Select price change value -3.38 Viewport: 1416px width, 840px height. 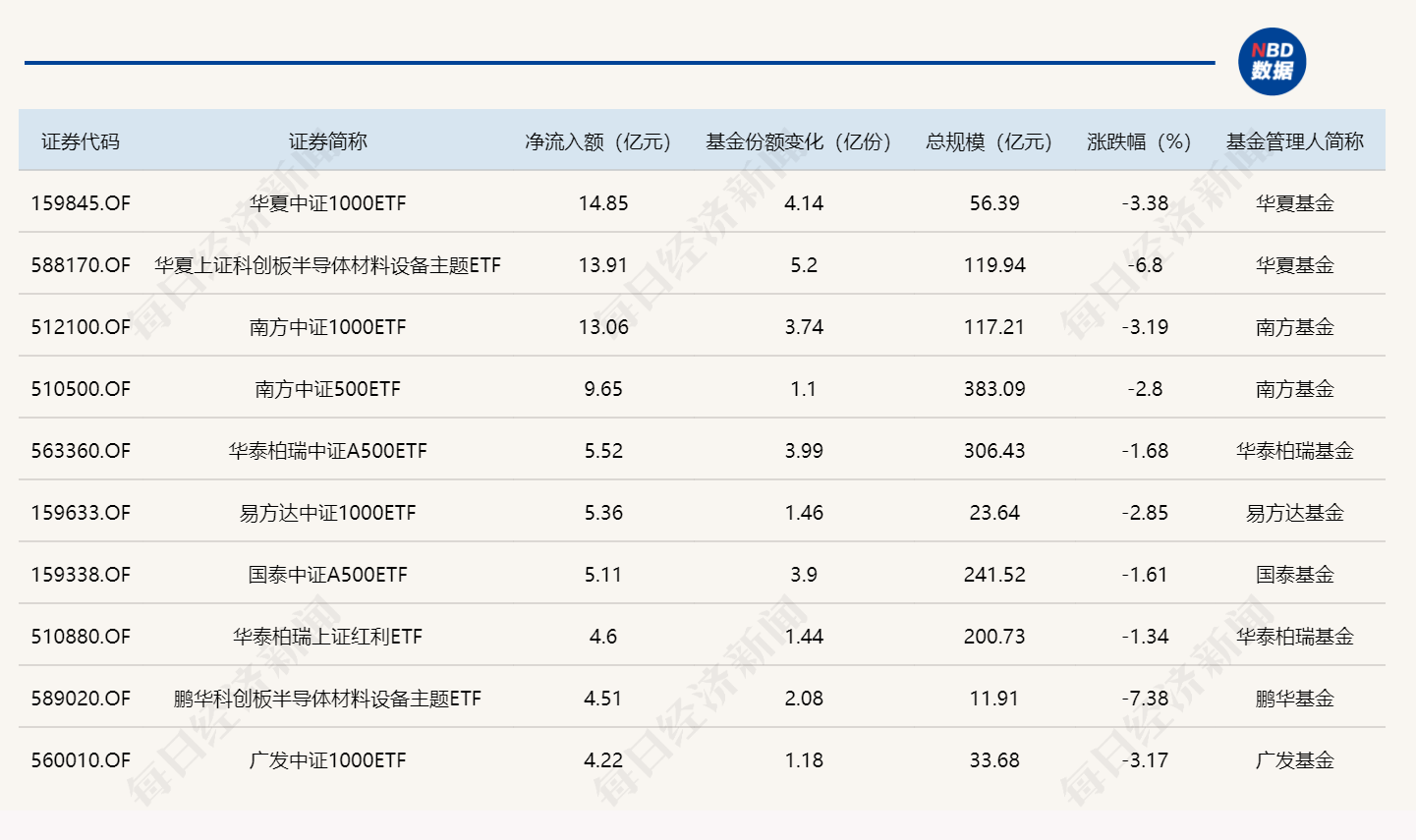pos(1145,203)
